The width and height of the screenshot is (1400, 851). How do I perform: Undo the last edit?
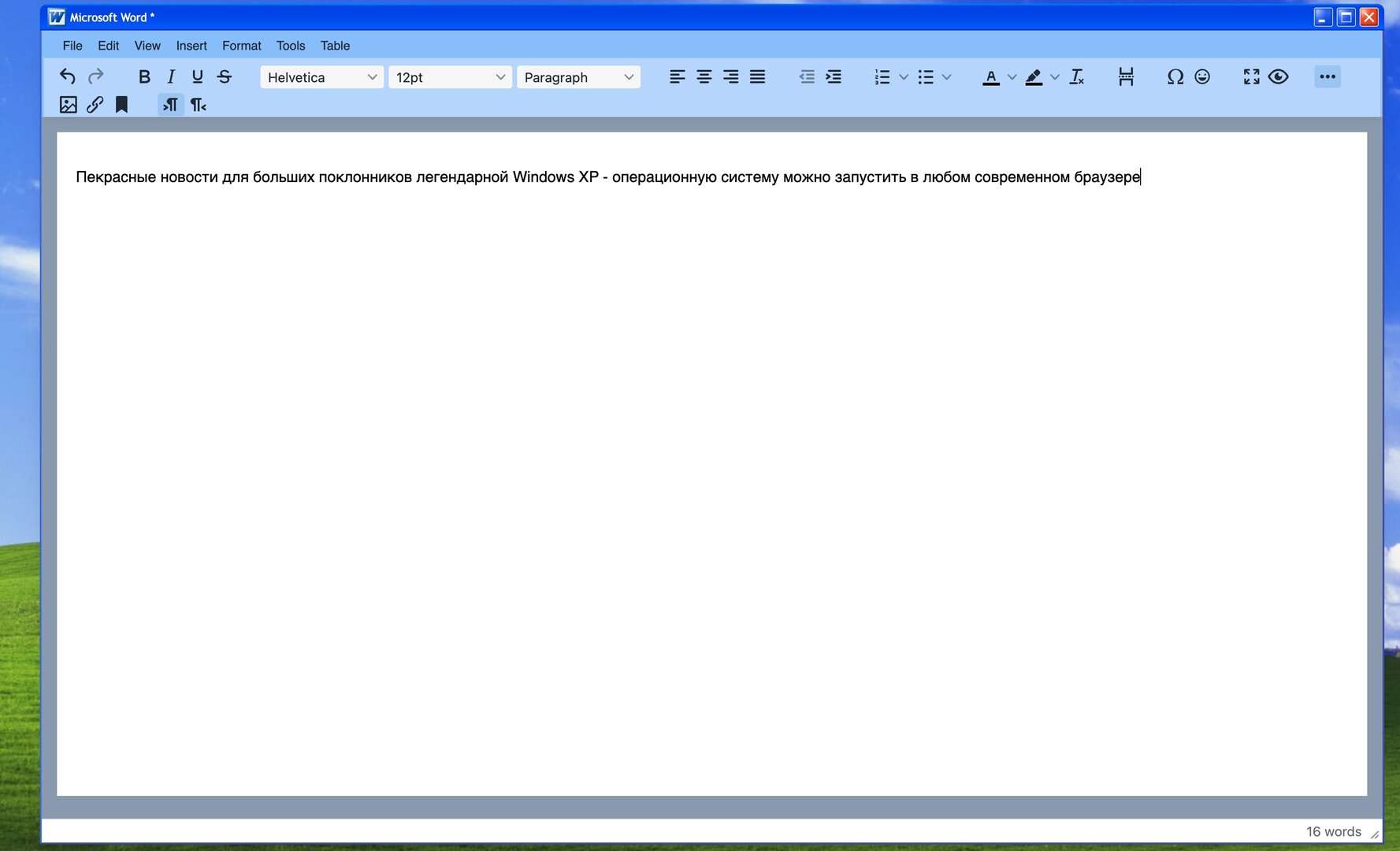pyautogui.click(x=68, y=76)
